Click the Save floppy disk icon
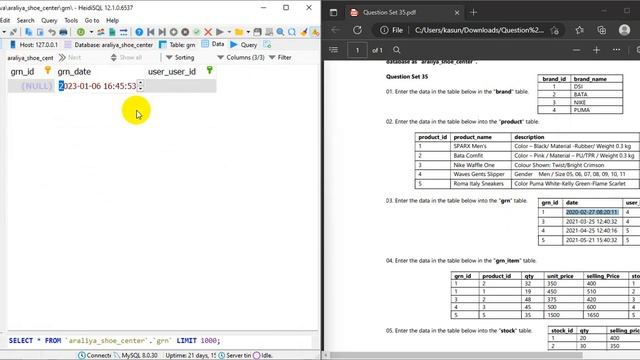 pyautogui.click(x=258, y=32)
